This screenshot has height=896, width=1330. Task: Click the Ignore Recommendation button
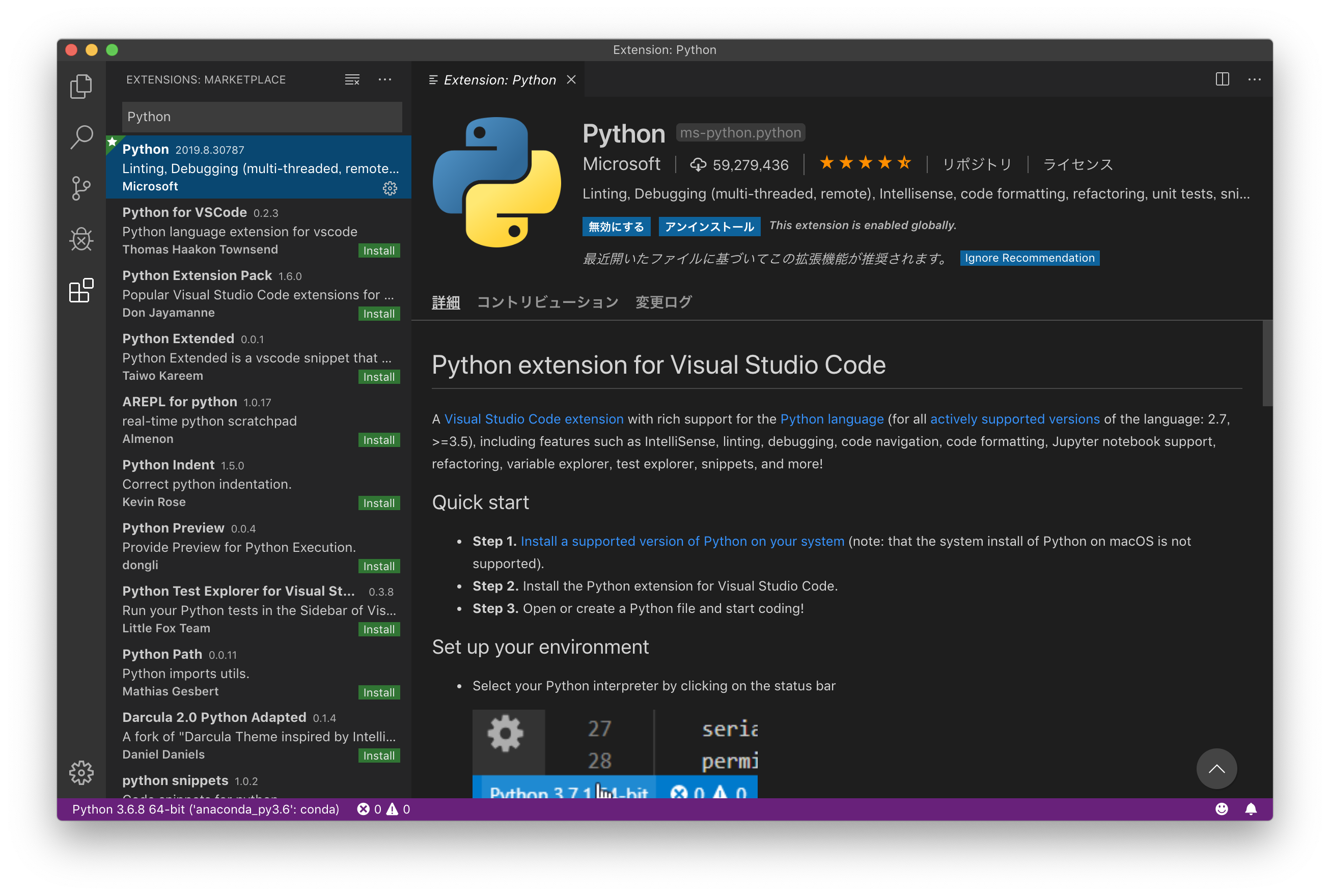1030,258
